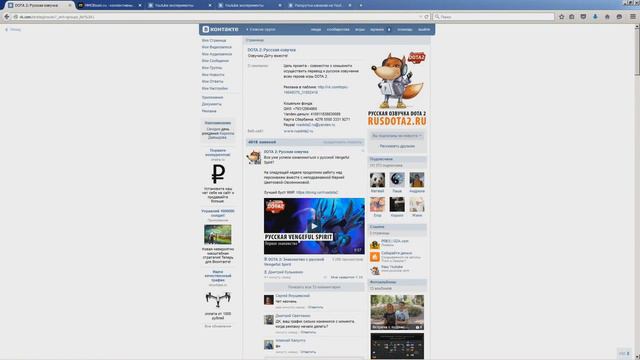Click the YouTube channel link icon
This screenshot has height=360, width=640.
pos(375,270)
